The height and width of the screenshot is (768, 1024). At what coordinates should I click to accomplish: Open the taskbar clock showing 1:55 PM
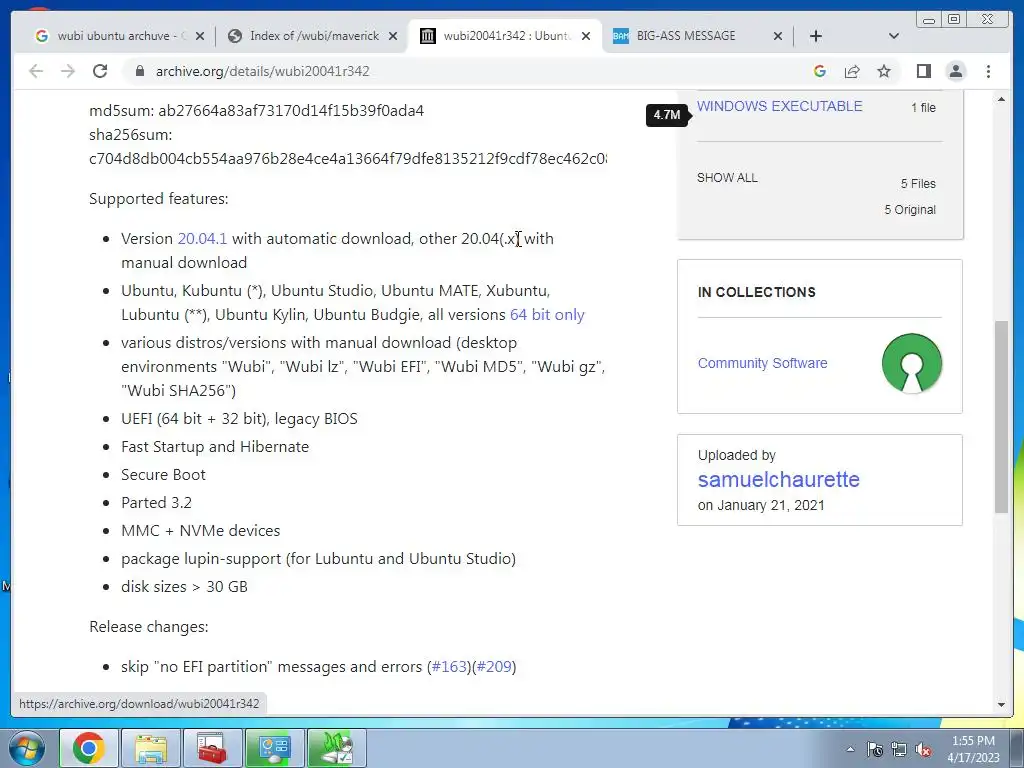(x=974, y=749)
